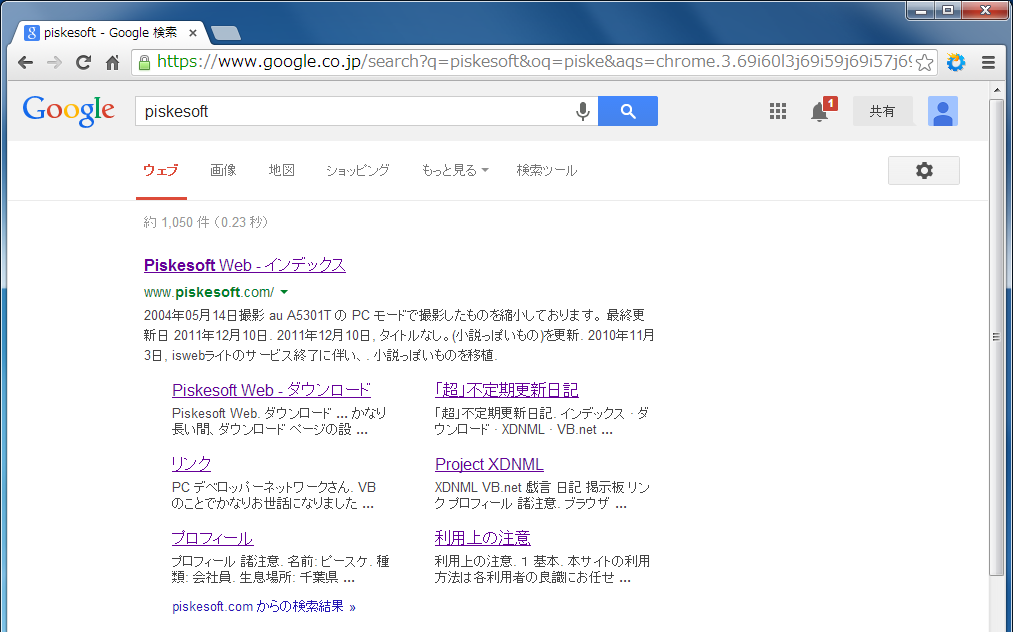Click the browser back arrow
Image resolution: width=1013 pixels, height=632 pixels.
25,63
